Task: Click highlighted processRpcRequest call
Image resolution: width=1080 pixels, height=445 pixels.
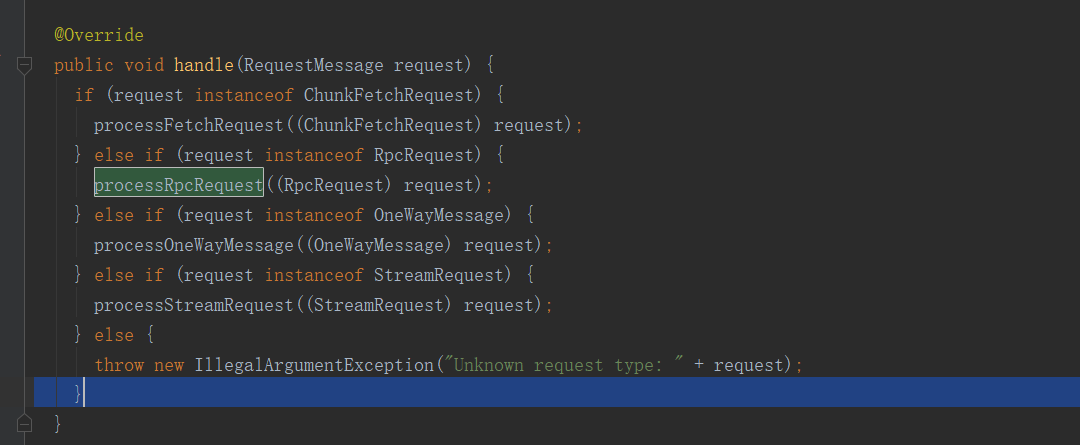Action: [179, 185]
